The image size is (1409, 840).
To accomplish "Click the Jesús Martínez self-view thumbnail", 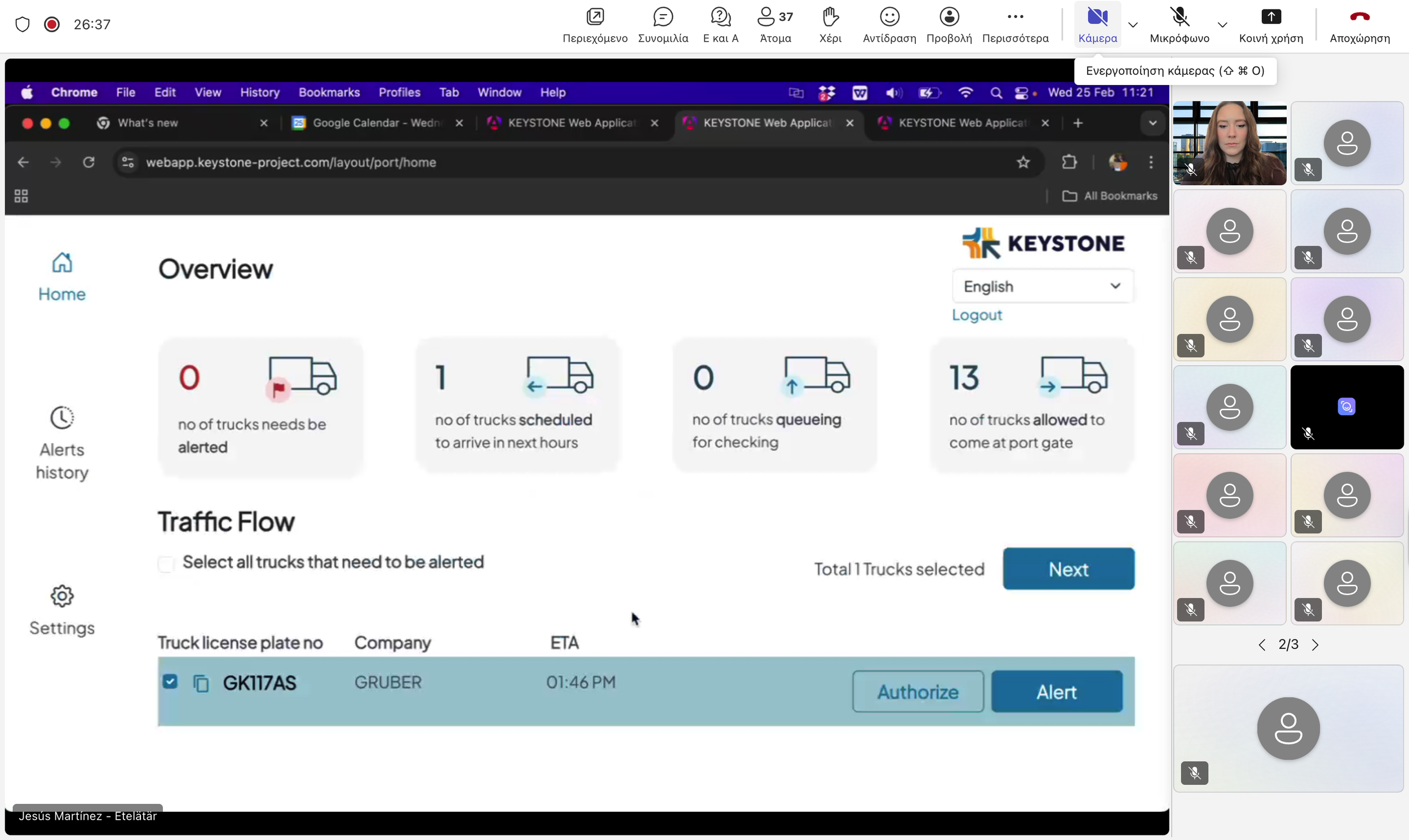I will (x=1229, y=143).
